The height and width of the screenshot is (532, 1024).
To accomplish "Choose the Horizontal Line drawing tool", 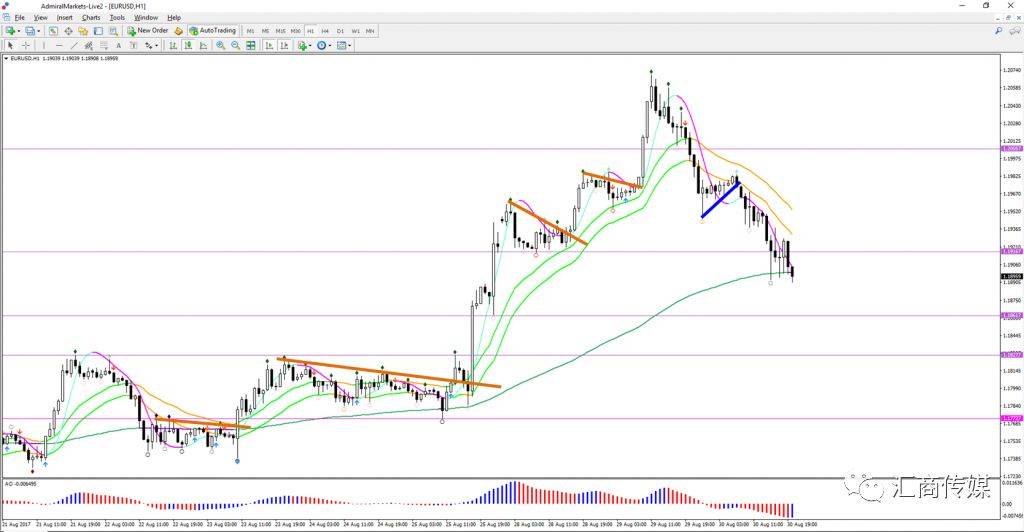I will tap(59, 46).
